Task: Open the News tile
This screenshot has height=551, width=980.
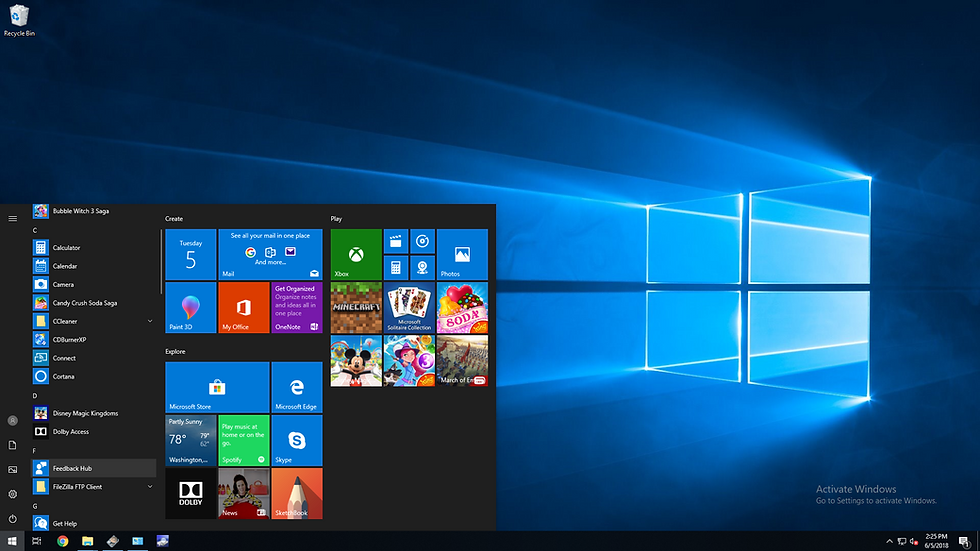Action: click(x=244, y=494)
